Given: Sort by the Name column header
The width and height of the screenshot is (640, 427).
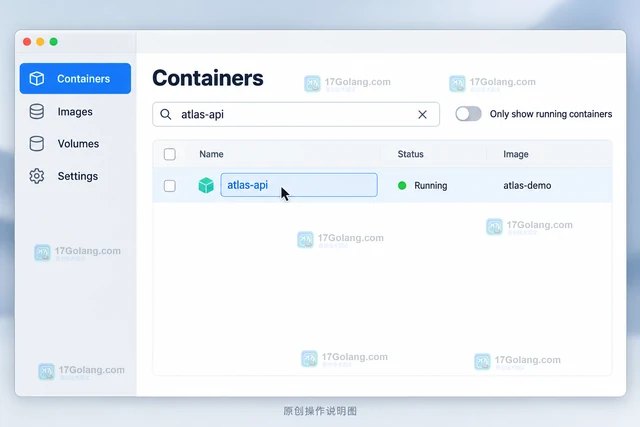Looking at the screenshot, I should click(x=211, y=154).
